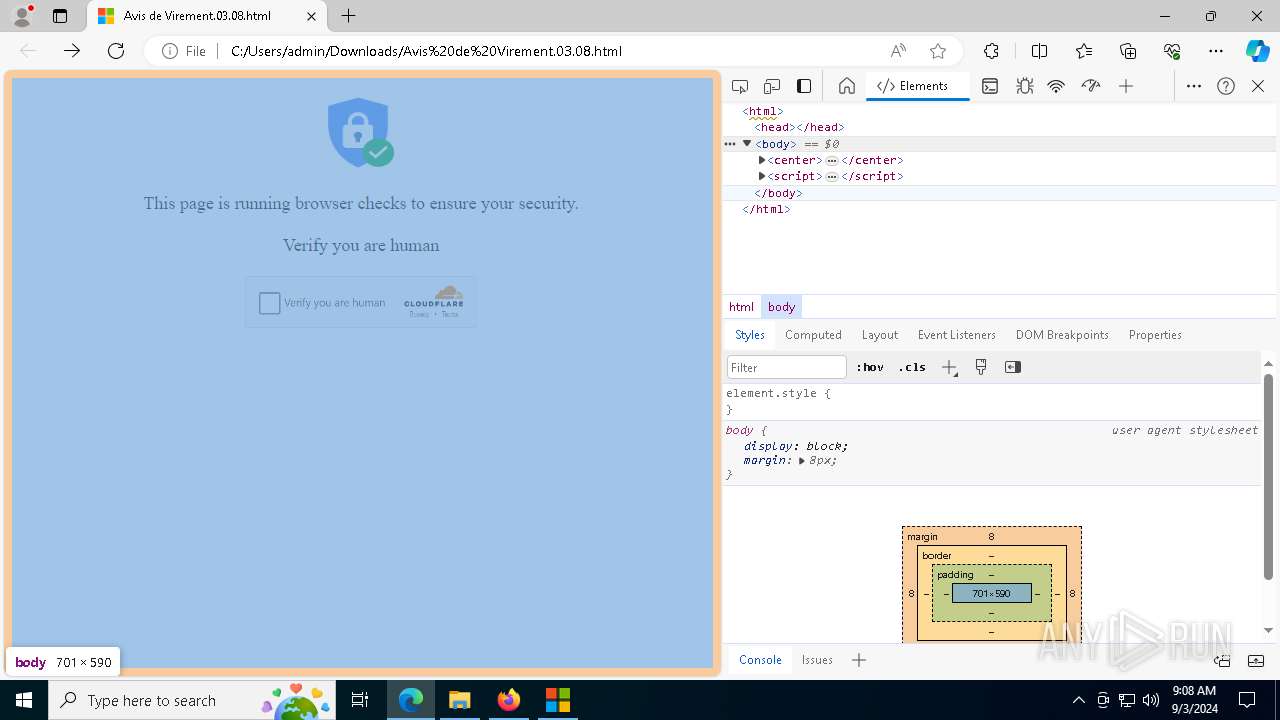Click the Styles Filter input field

coord(787,367)
